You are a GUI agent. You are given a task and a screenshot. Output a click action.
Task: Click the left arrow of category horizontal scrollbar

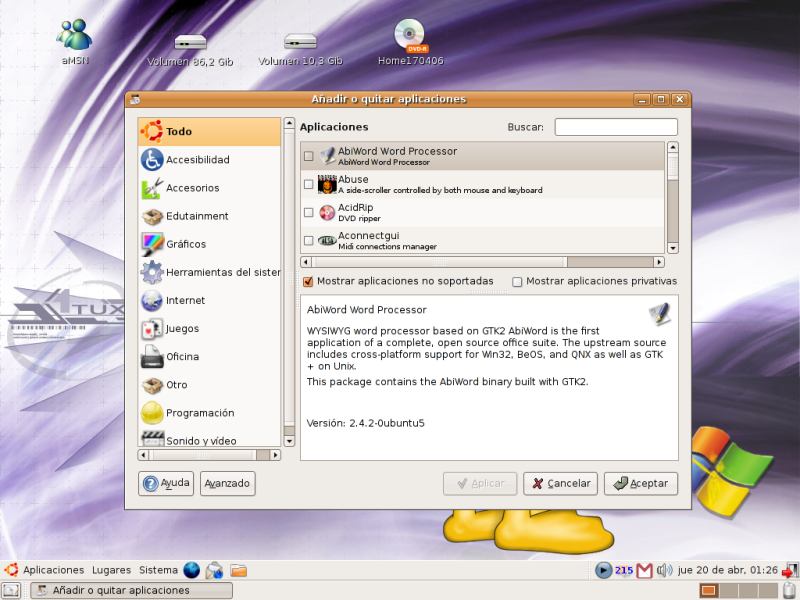(x=143, y=455)
